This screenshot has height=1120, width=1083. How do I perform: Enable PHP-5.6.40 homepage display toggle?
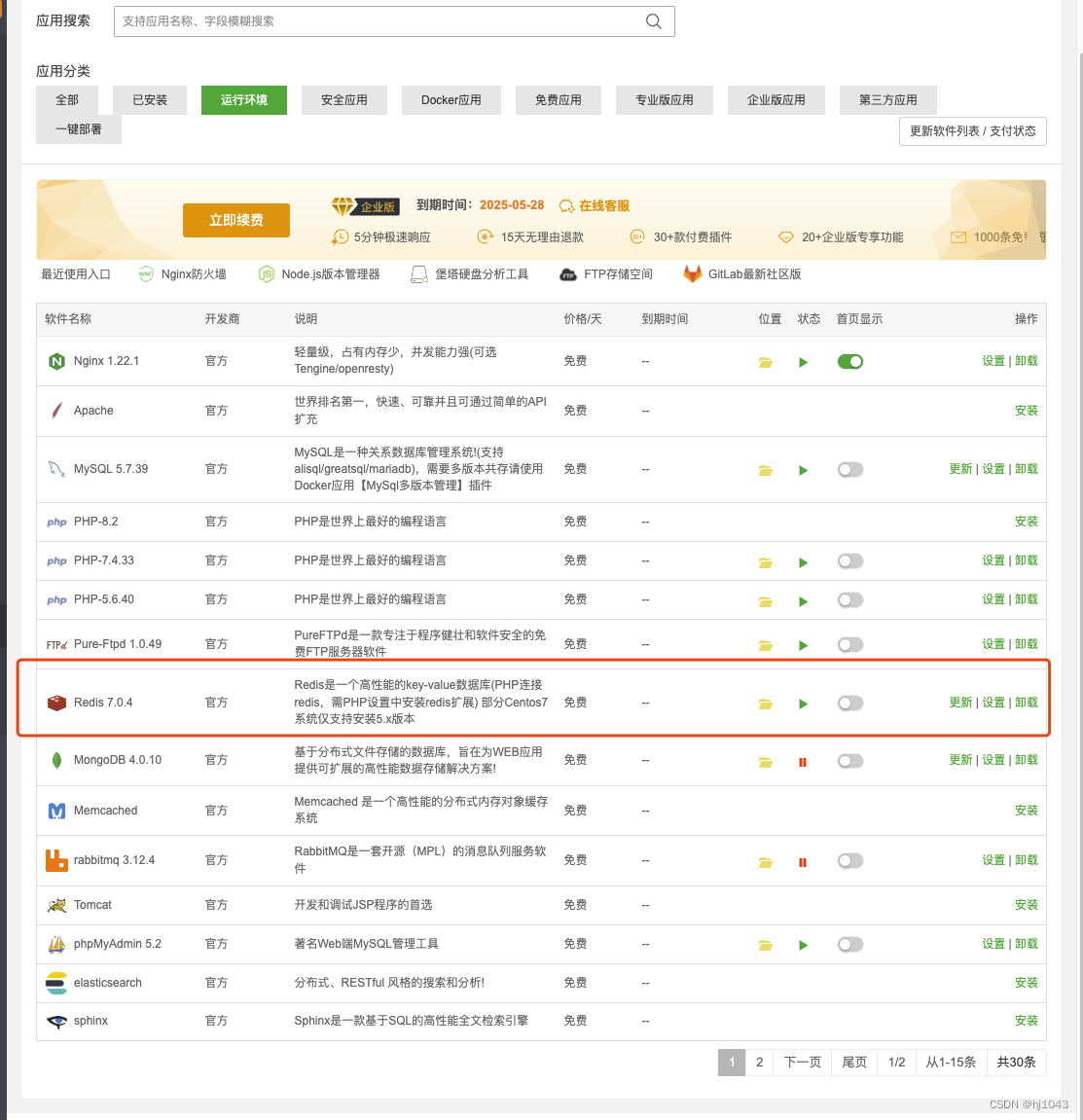[850, 600]
